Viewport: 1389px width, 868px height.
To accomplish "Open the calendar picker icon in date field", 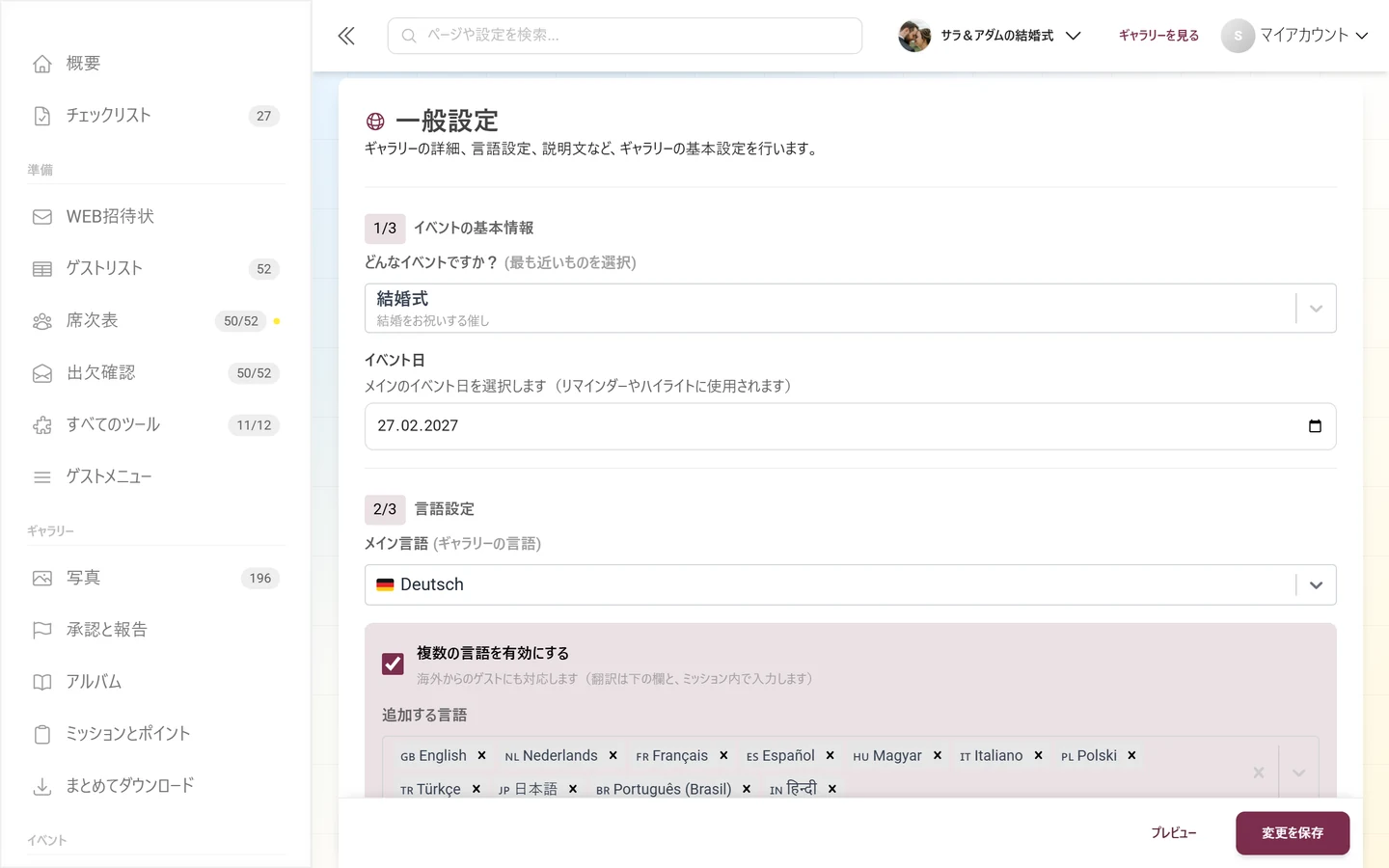I will [1315, 426].
